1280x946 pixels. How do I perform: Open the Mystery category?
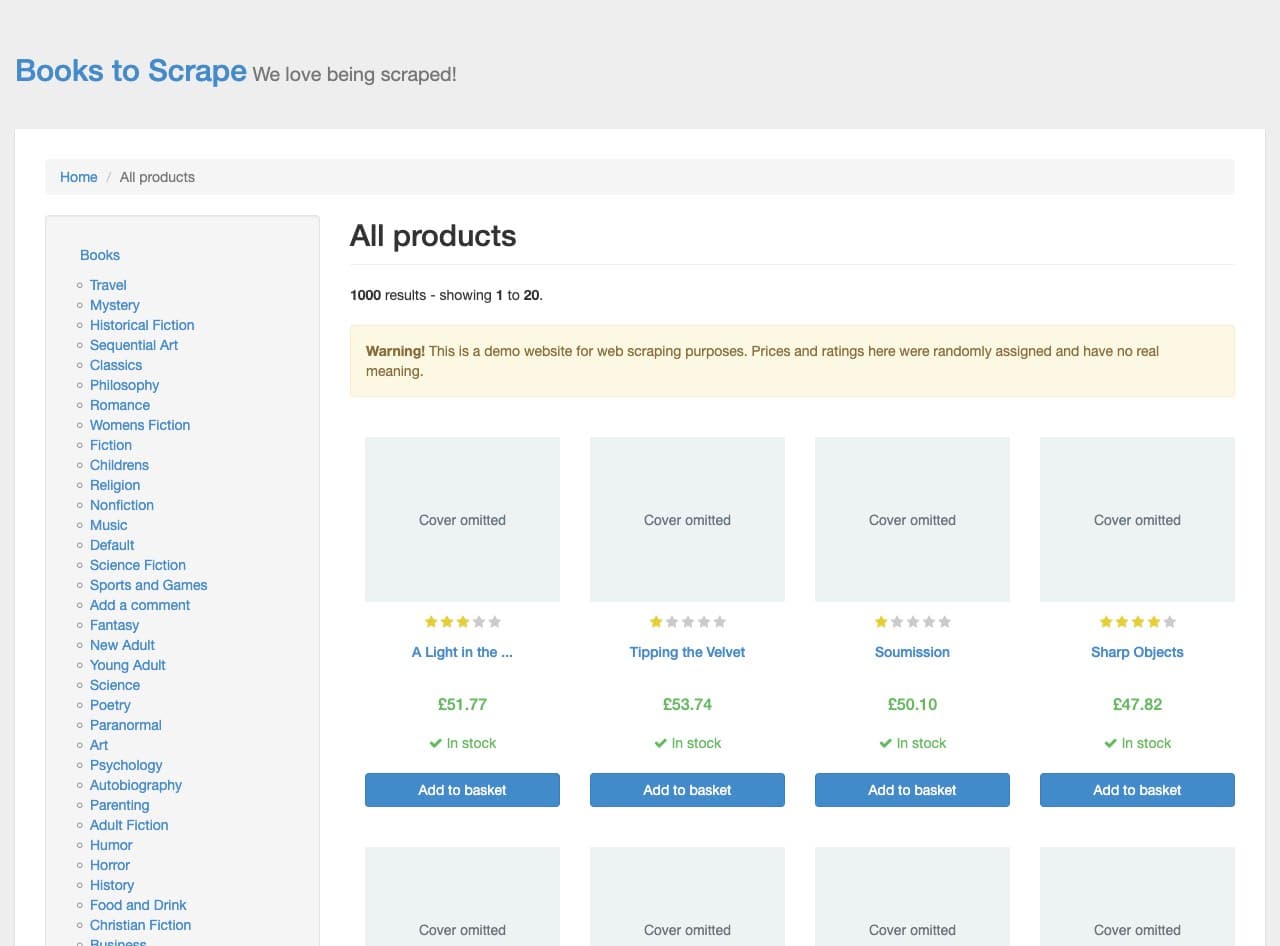115,305
